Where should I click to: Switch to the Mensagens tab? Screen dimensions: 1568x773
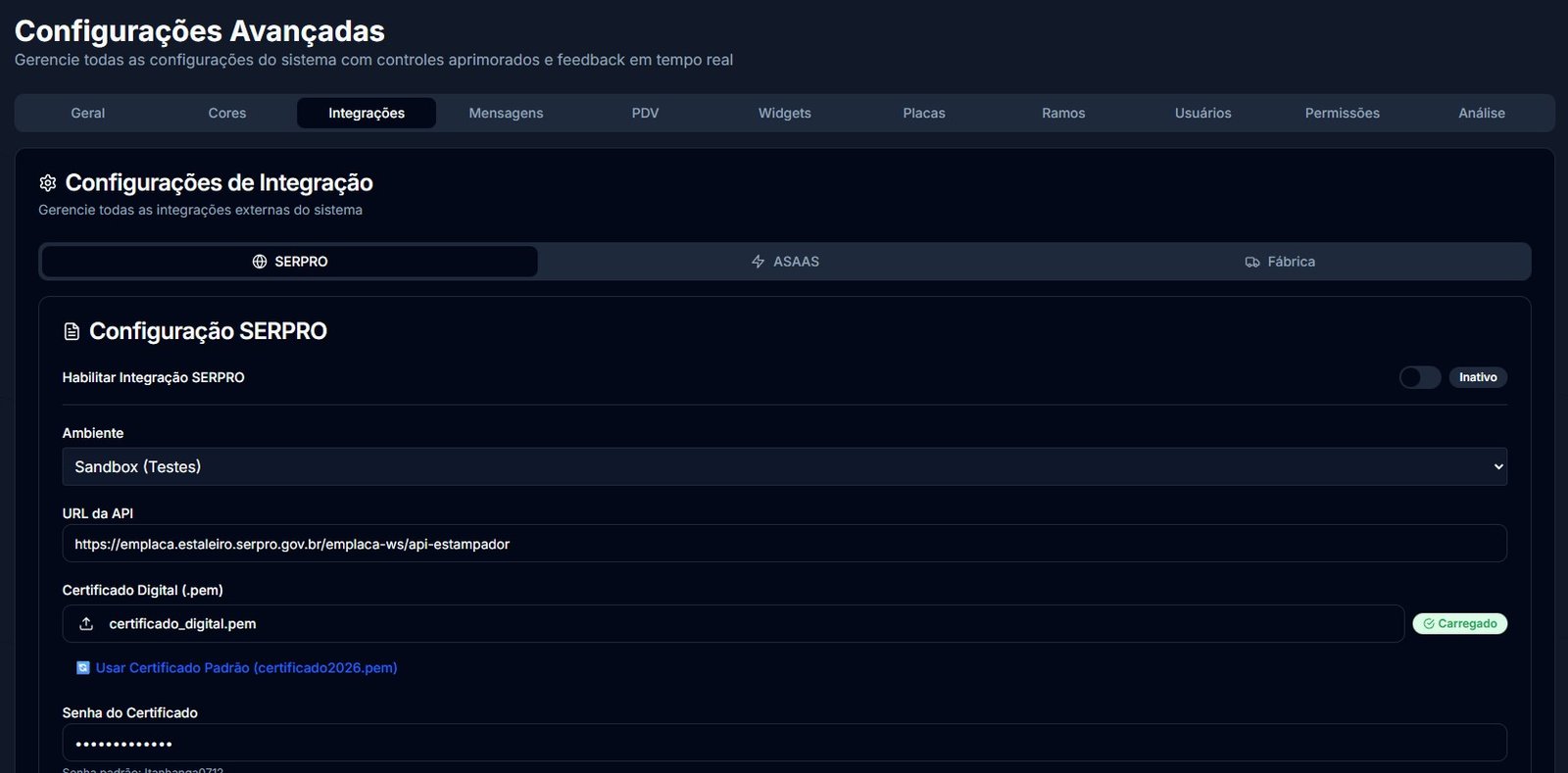tap(506, 114)
